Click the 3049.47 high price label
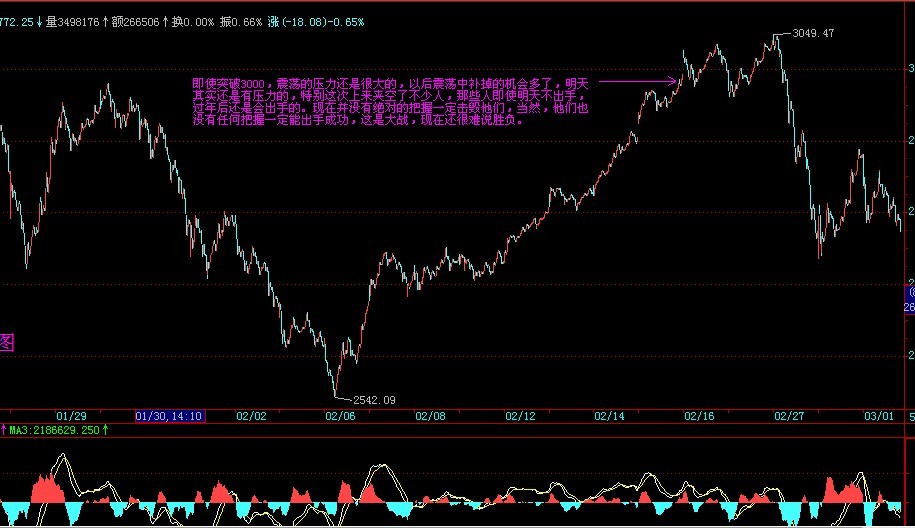The width and height of the screenshot is (915, 528). (812, 34)
